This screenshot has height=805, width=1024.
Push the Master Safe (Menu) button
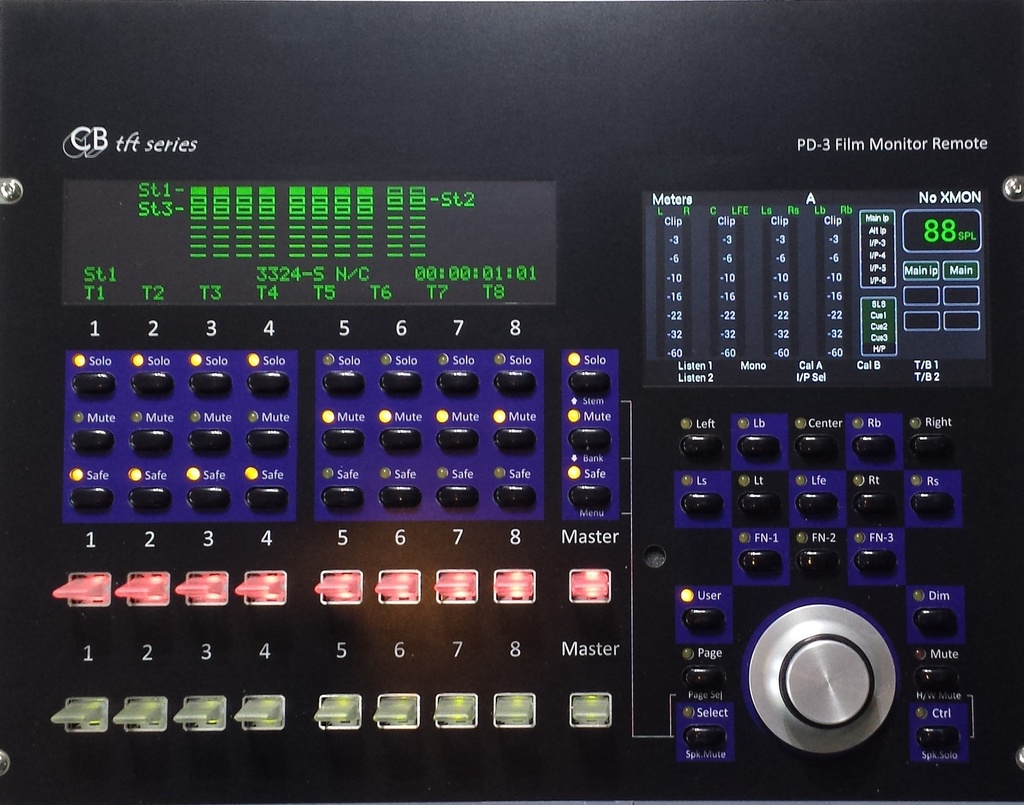[x=589, y=496]
